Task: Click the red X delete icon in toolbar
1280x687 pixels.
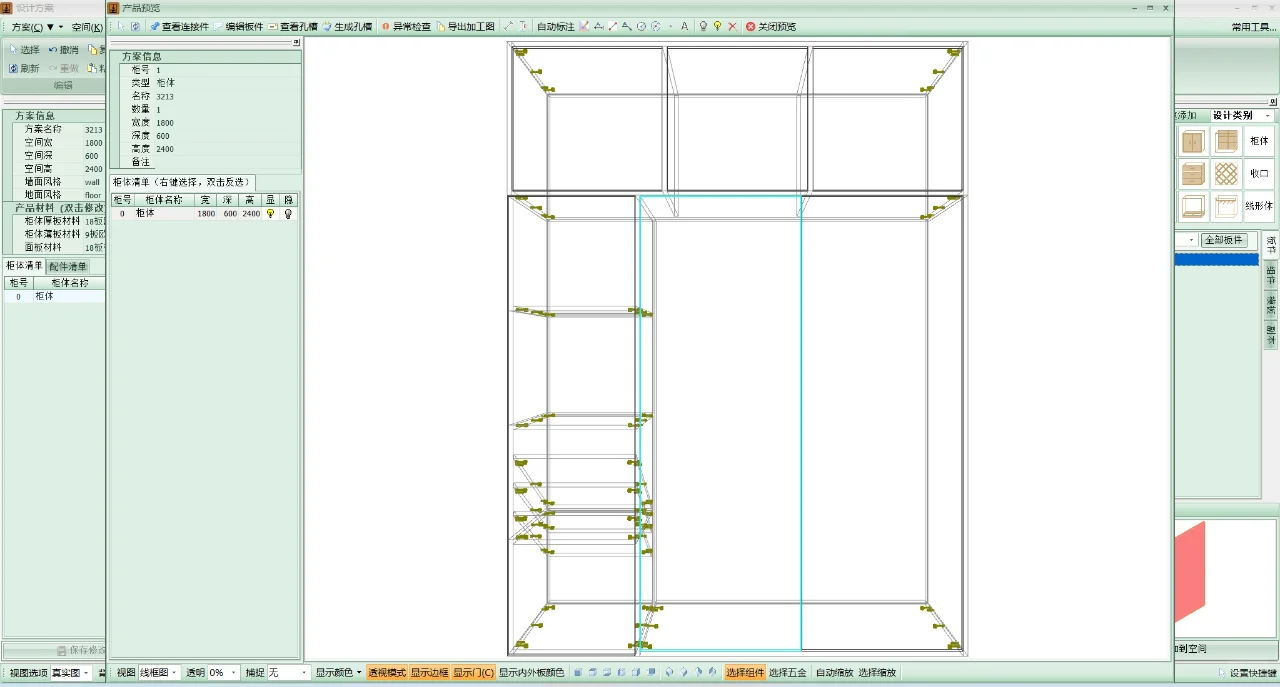Action: 732,27
